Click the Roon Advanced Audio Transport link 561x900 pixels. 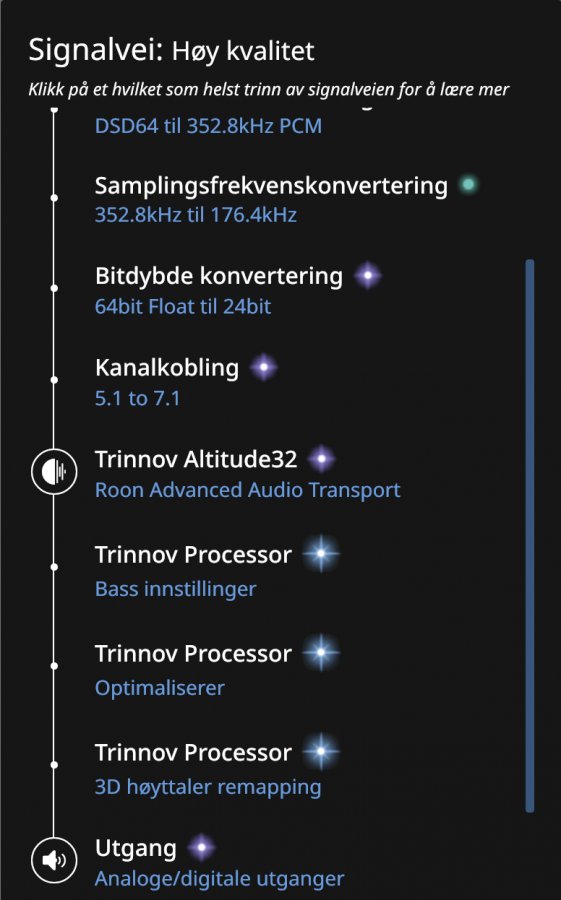point(247,490)
